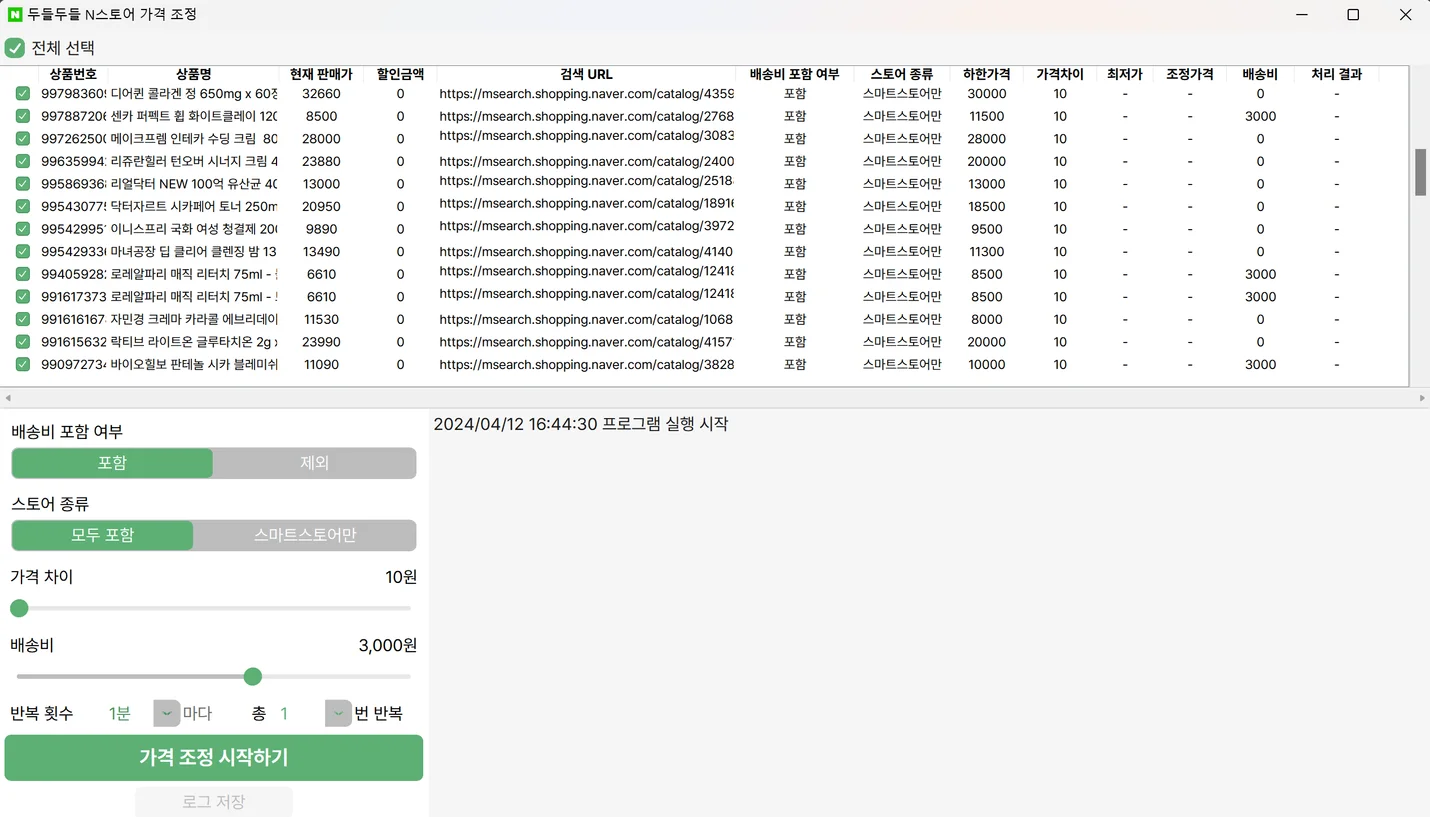Click the 상품명 column header

click(x=193, y=74)
